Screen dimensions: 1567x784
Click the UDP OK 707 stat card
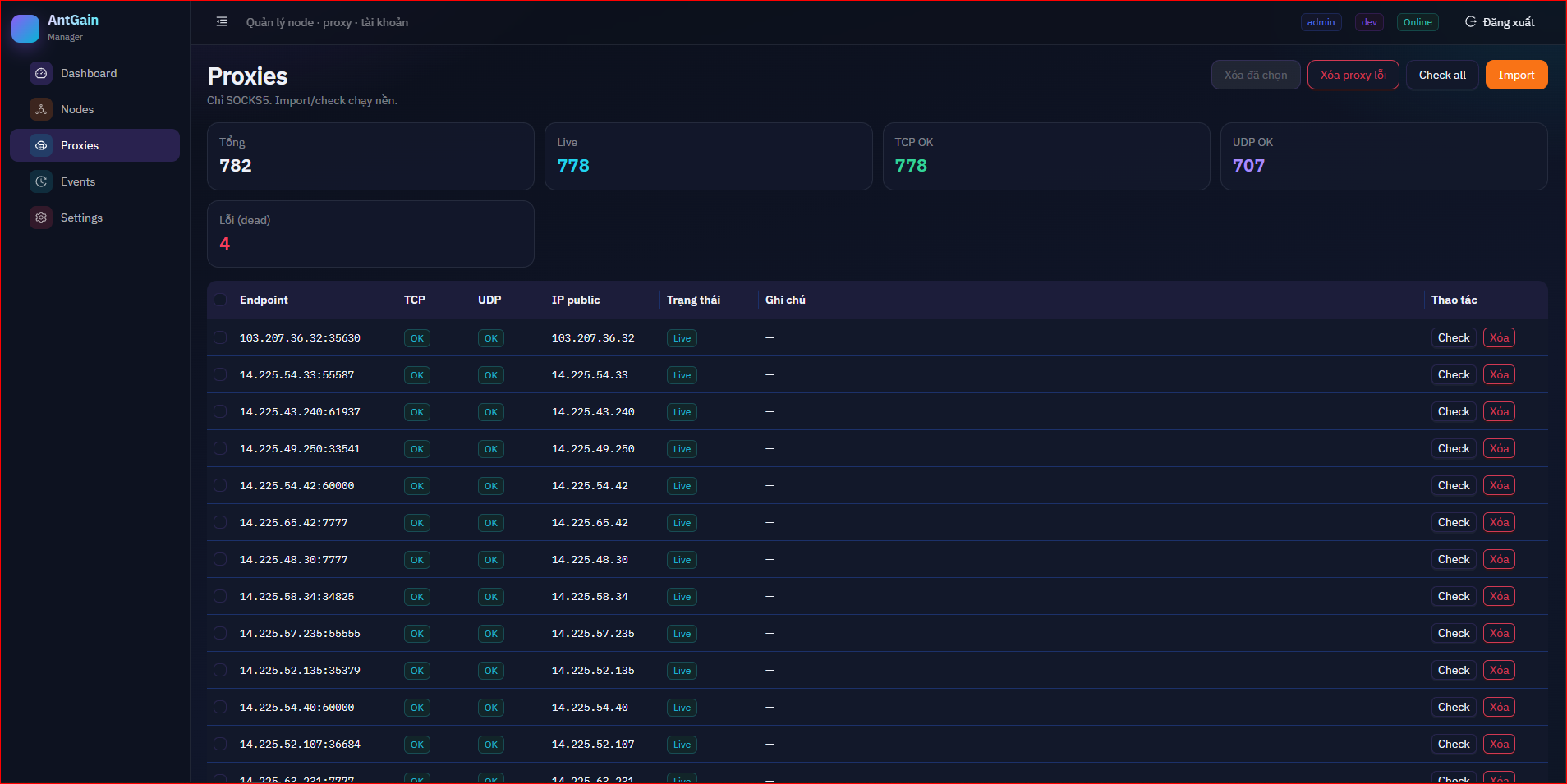pos(1384,156)
